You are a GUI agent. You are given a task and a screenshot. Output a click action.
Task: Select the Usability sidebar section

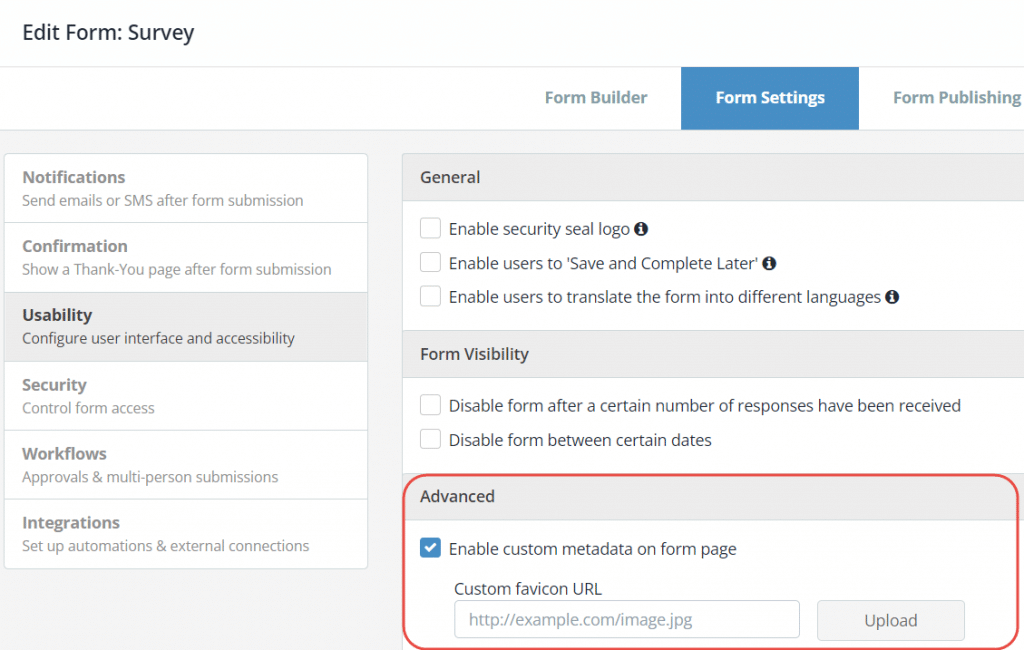pos(186,326)
